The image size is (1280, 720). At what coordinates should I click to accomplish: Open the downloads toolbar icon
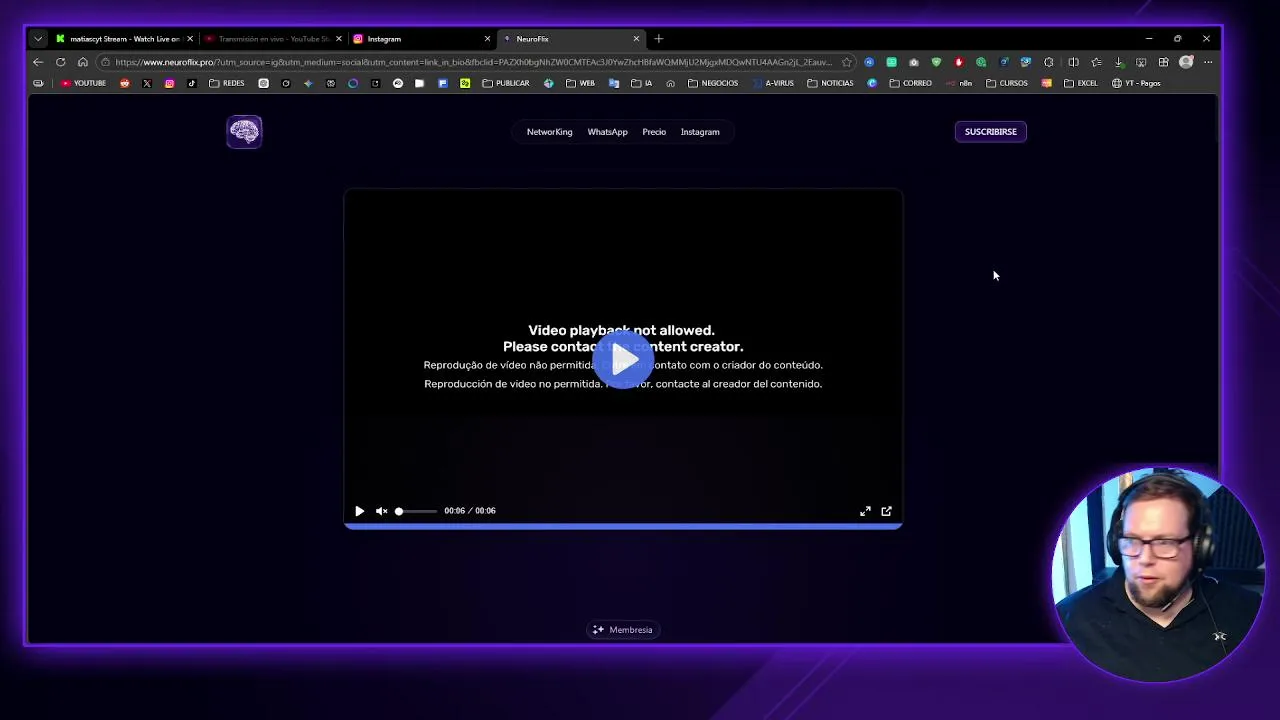[1119, 62]
